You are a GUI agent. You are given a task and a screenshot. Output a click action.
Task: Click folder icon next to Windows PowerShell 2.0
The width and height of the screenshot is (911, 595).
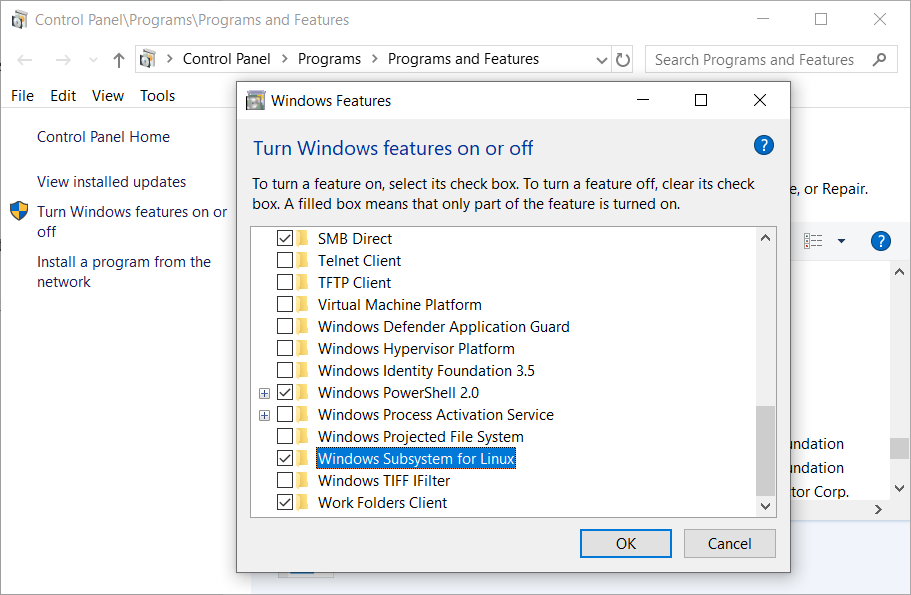302,393
